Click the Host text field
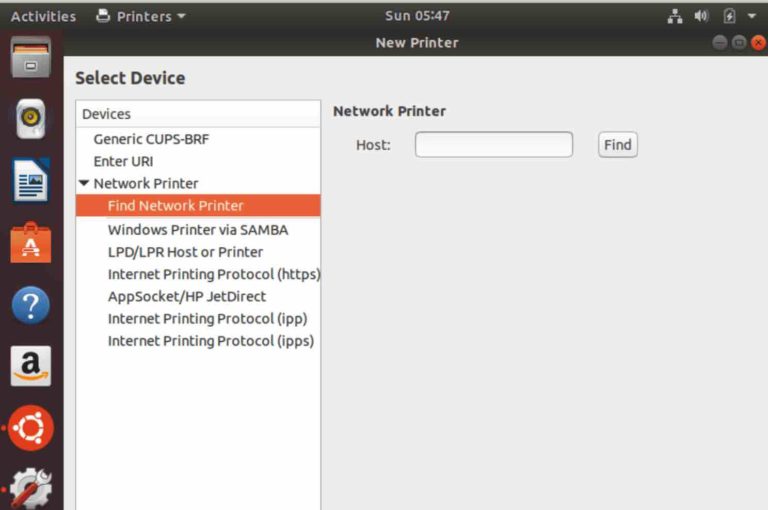The image size is (768, 510). coord(494,145)
